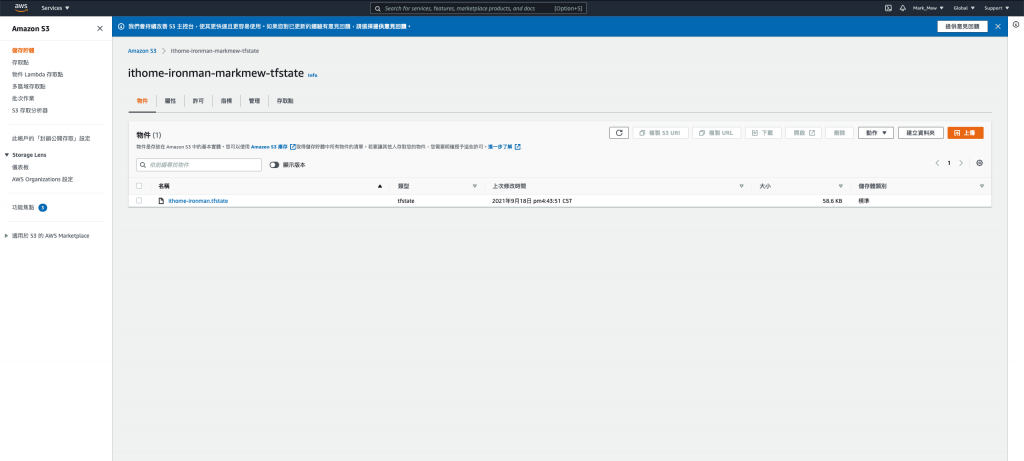Viewport: 1024px width, 461px height.
Task: Open the CloudShell terminal icon
Action: (x=888, y=8)
